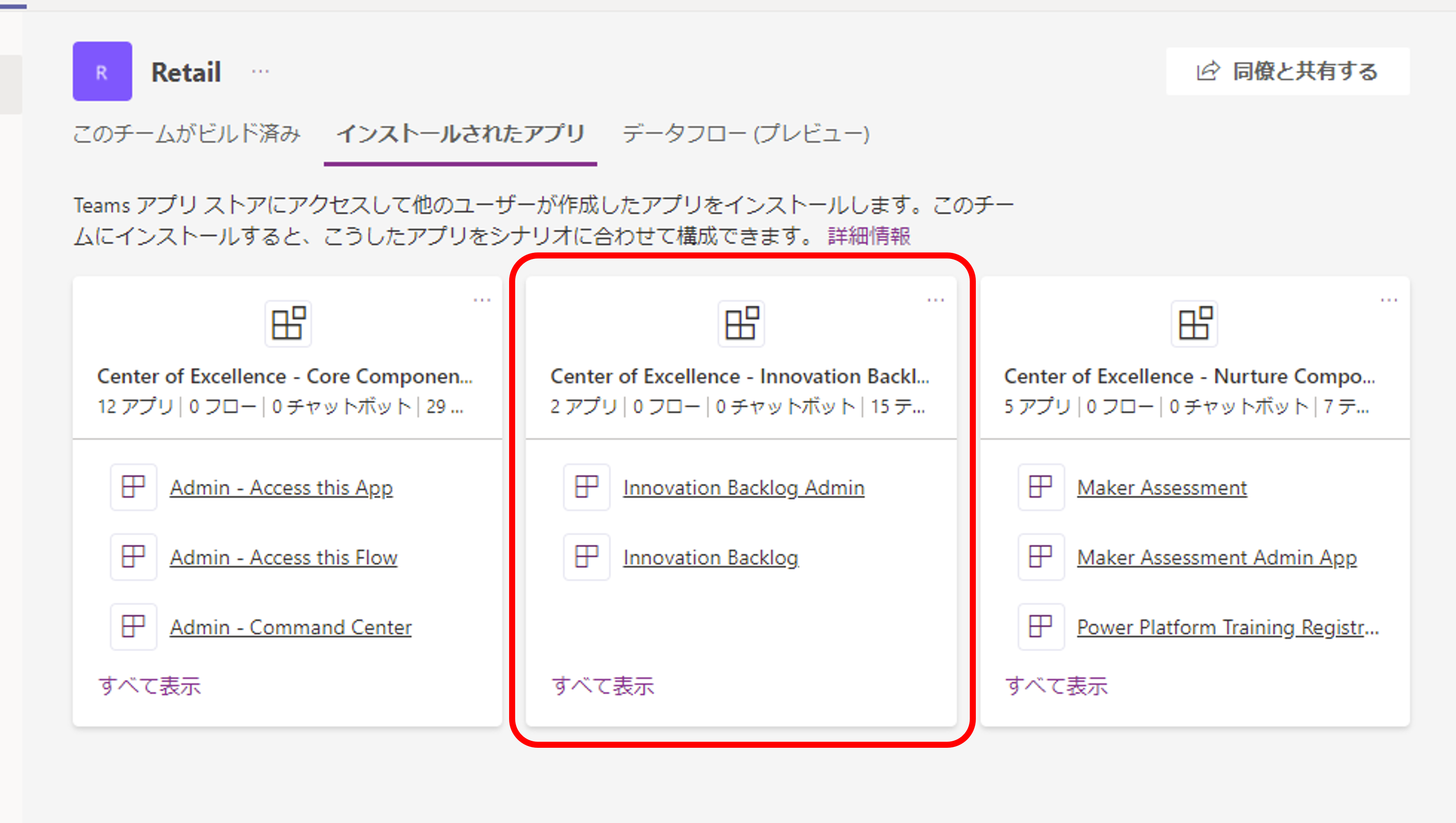Click the app icon beside Maker Assessment Admin App

[x=1041, y=557]
